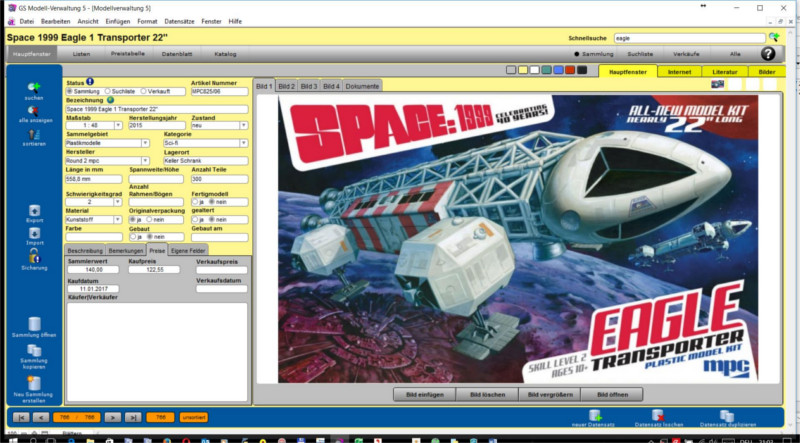The width and height of the screenshot is (800, 443).
Task: Click the Bild vergrößern button
Action: tap(550, 395)
